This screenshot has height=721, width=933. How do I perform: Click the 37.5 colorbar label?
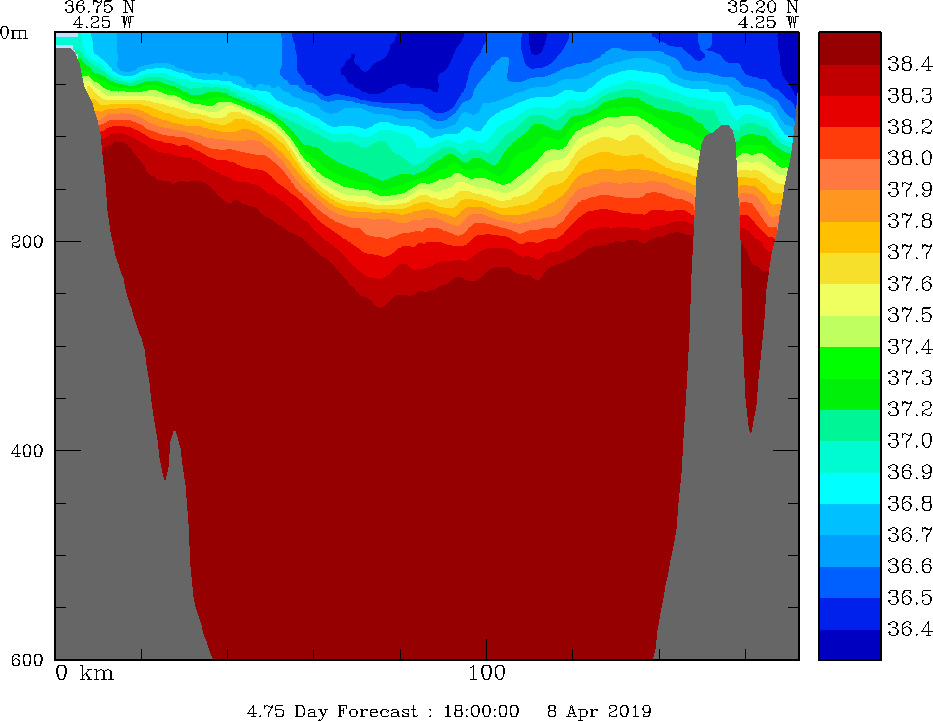(x=909, y=316)
